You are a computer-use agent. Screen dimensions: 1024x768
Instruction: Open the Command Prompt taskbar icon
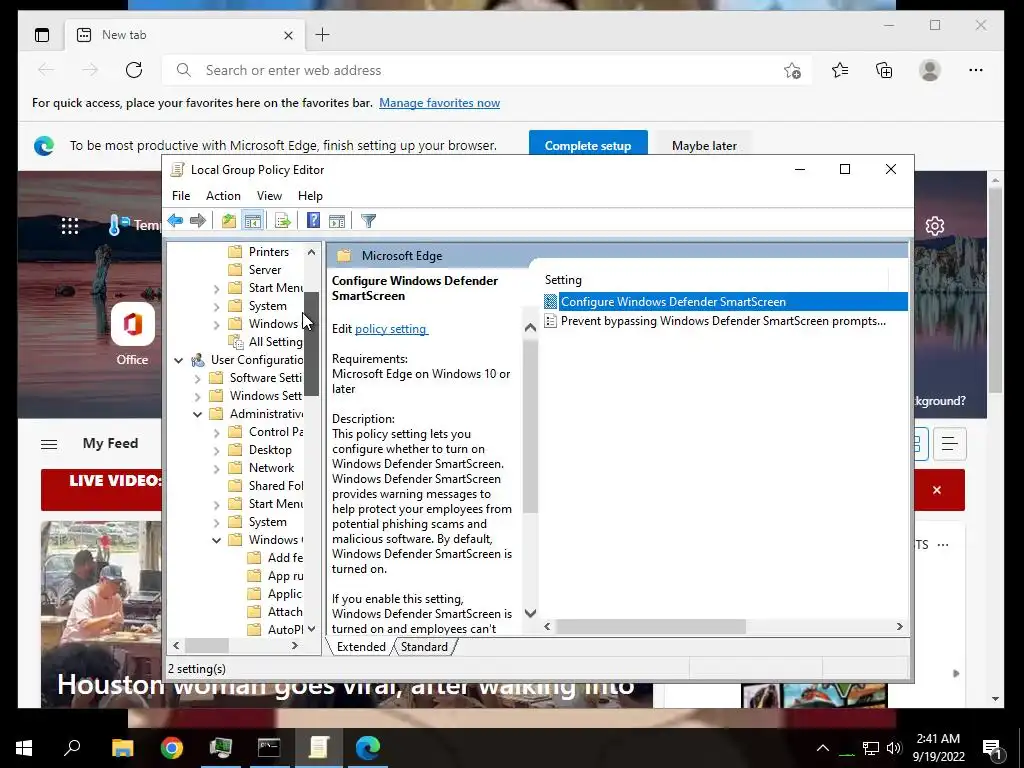click(269, 747)
